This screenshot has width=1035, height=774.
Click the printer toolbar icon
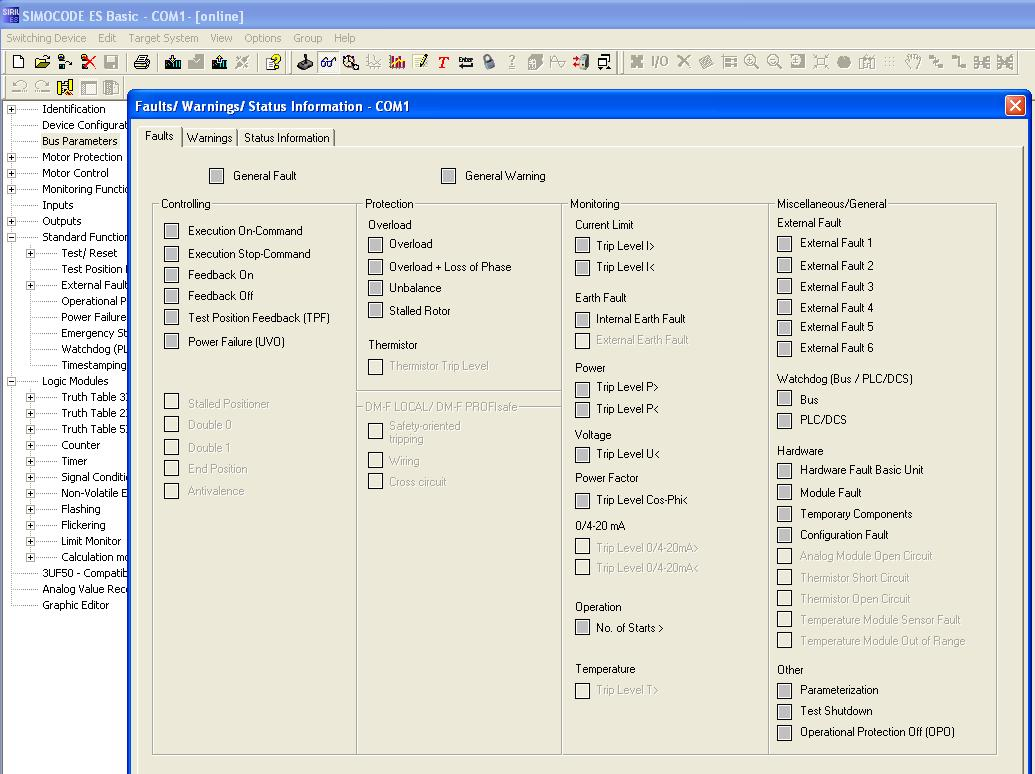(141, 62)
